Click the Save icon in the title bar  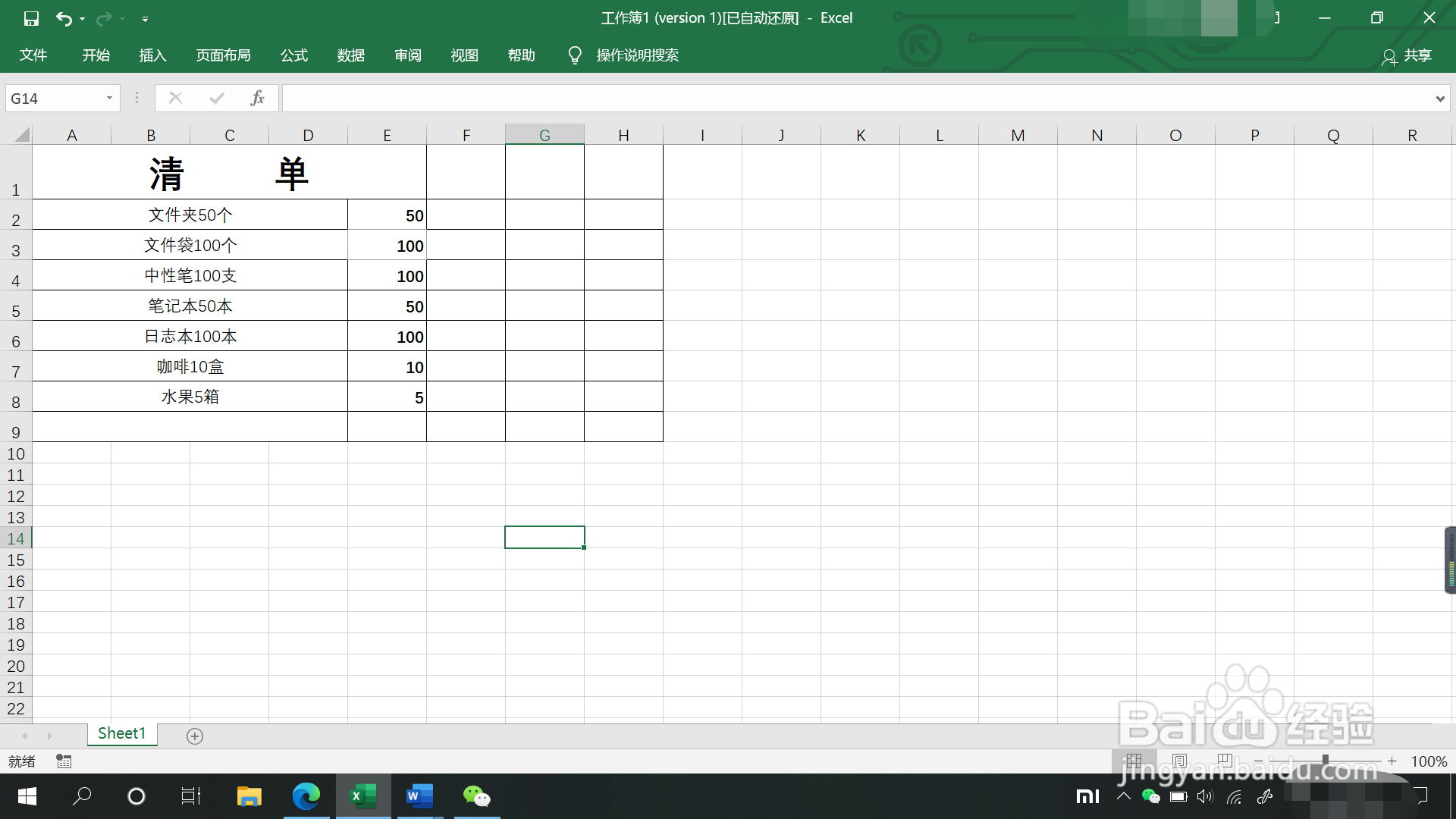tap(31, 18)
